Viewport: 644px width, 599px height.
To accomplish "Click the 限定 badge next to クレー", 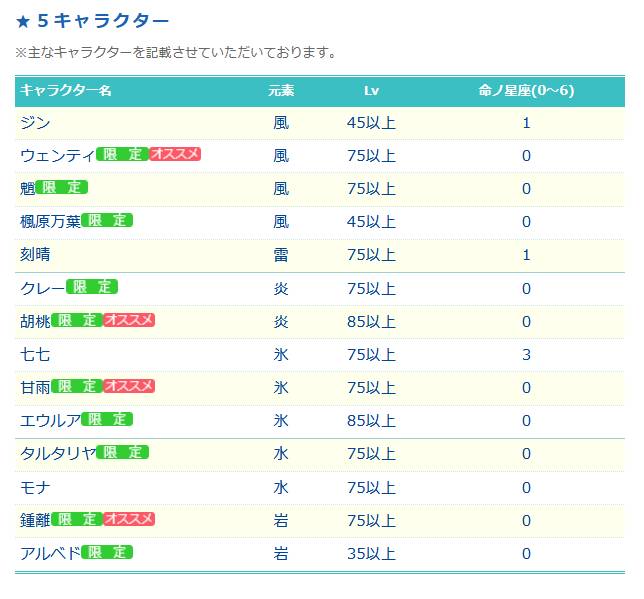I will pyautogui.click(x=92, y=287).
